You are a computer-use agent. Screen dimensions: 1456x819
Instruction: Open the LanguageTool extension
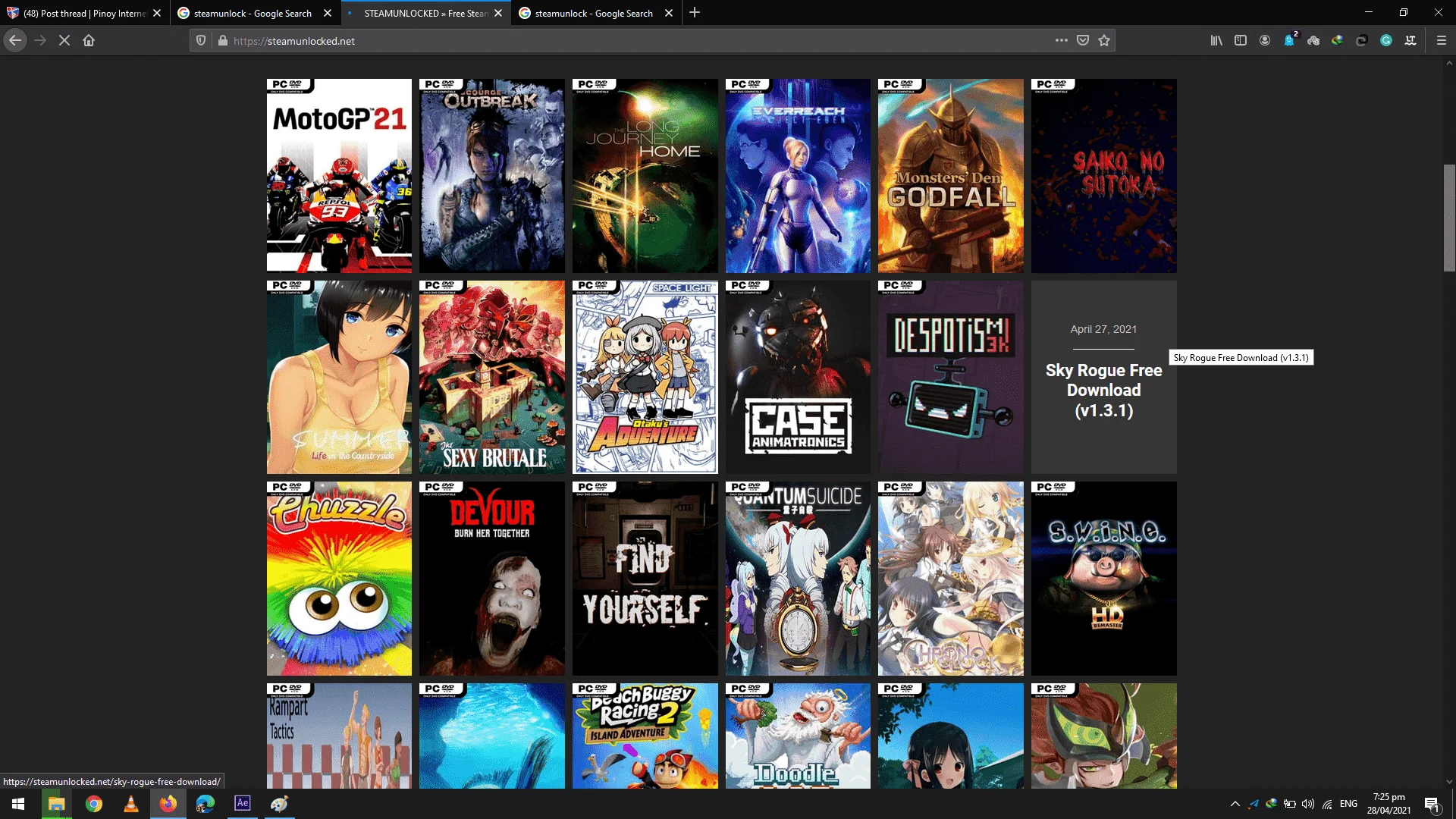coord(1410,40)
